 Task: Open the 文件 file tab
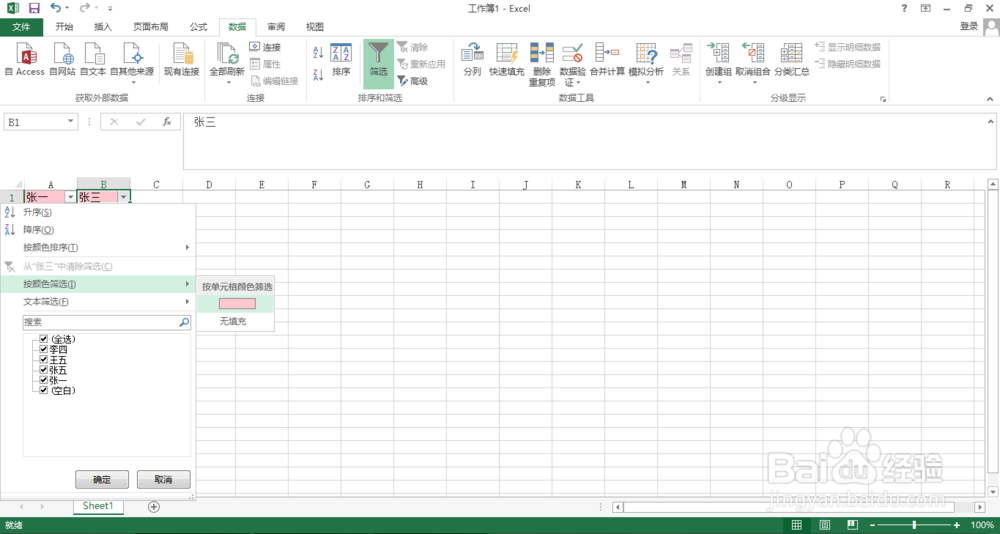click(x=22, y=27)
